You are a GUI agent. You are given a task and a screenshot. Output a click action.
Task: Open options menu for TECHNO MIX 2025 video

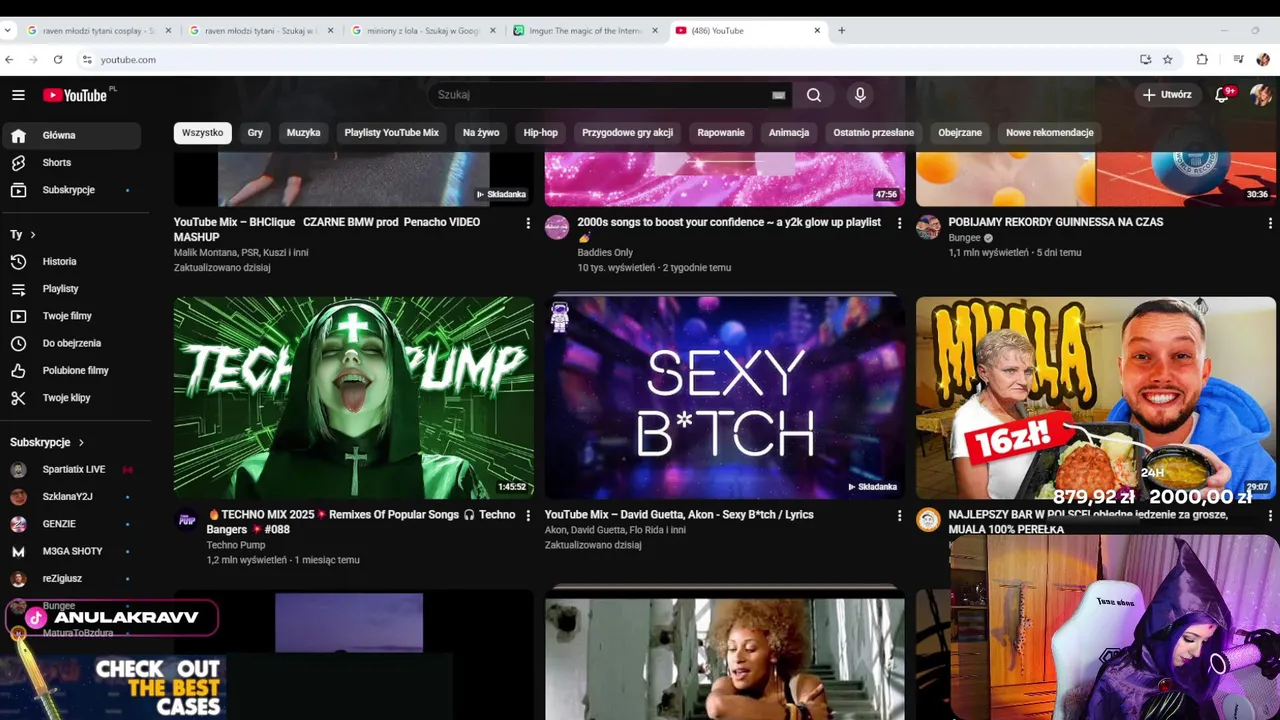coord(528,516)
